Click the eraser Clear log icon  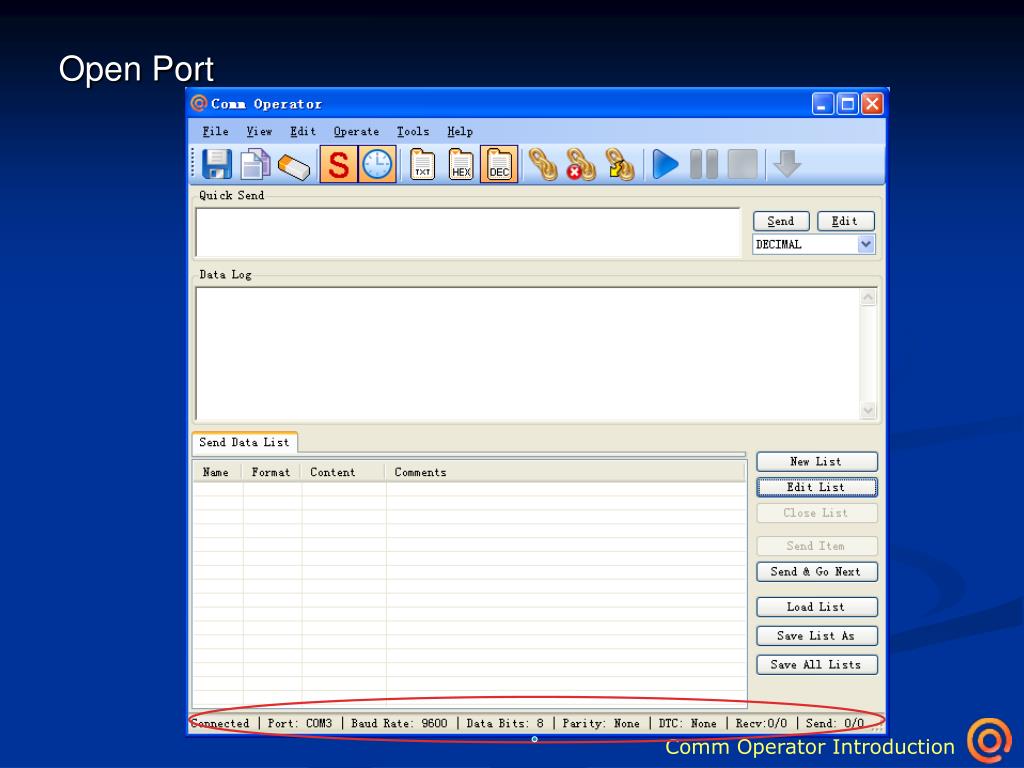tap(294, 166)
